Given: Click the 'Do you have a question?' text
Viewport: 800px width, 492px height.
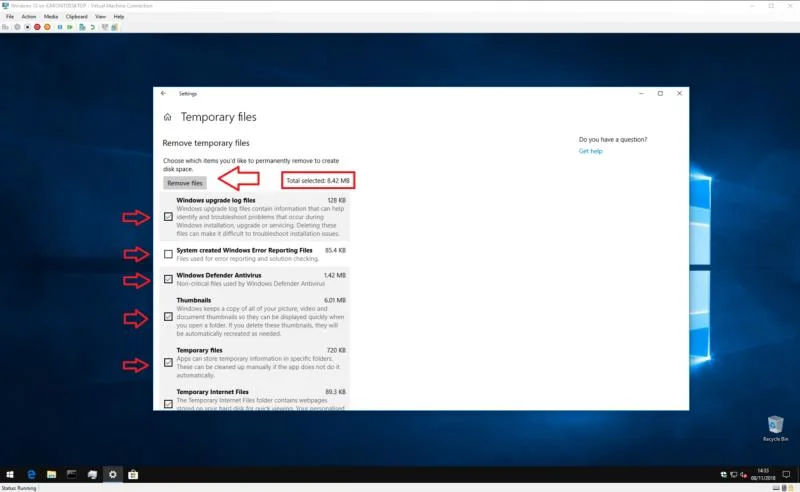Looking at the screenshot, I should tap(613, 139).
